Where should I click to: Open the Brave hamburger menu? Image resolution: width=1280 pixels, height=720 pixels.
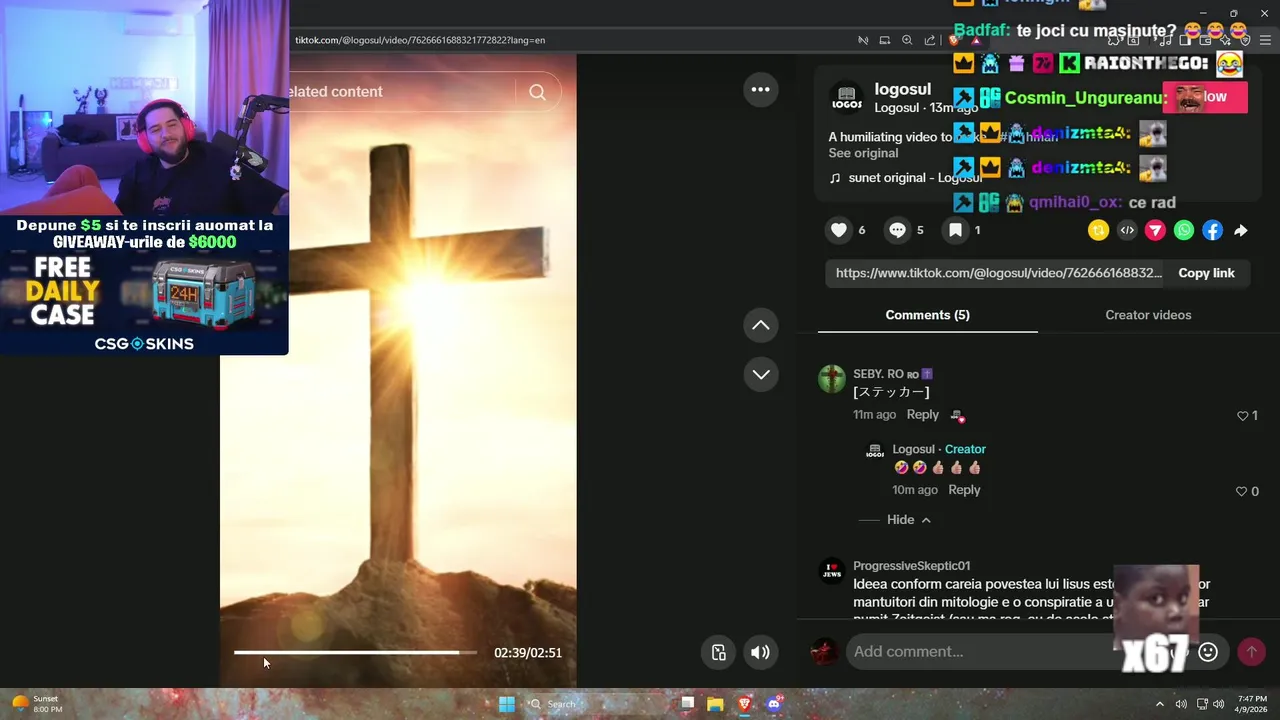tap(1265, 40)
